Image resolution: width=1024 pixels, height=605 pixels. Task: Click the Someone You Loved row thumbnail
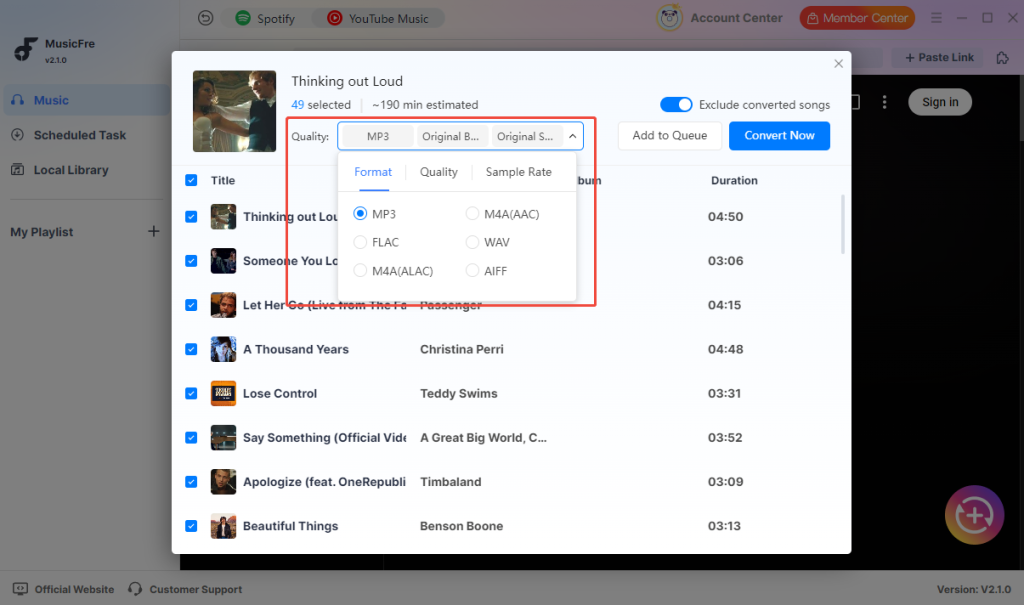[x=223, y=261]
